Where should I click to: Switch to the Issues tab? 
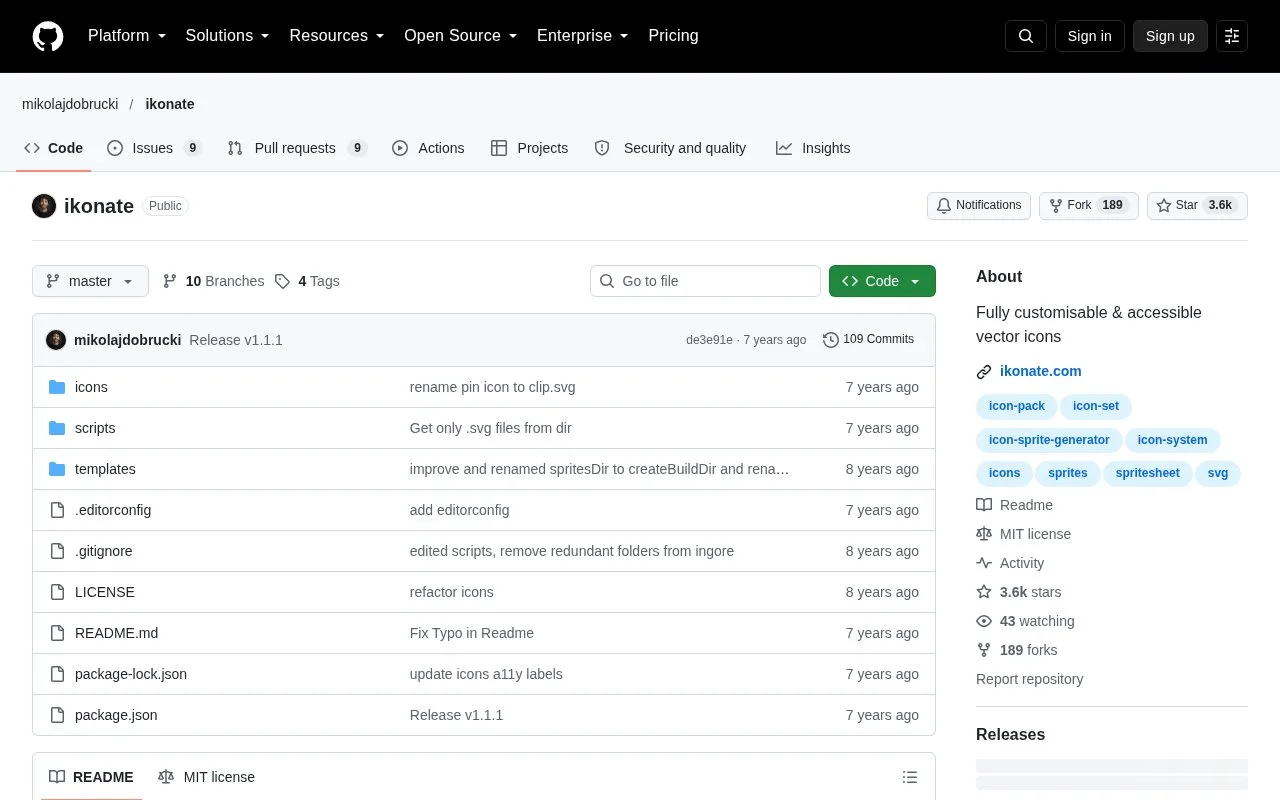point(154,148)
